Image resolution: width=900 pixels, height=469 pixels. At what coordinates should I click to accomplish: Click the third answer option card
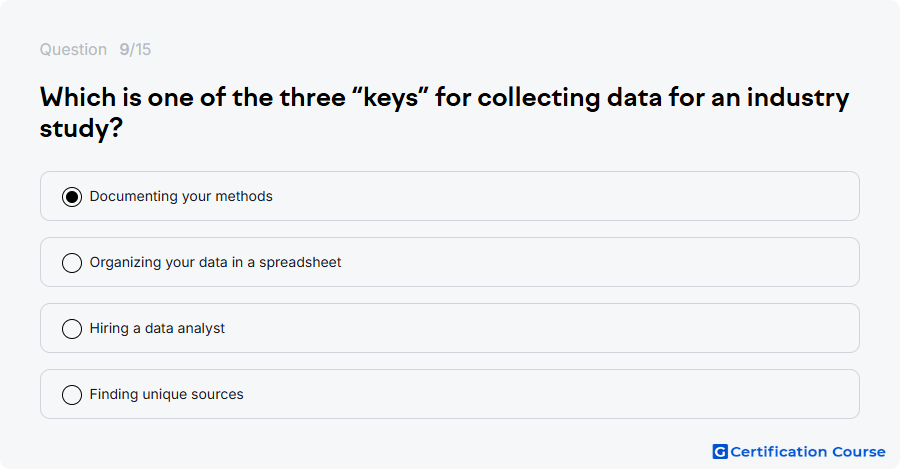[x=450, y=328]
